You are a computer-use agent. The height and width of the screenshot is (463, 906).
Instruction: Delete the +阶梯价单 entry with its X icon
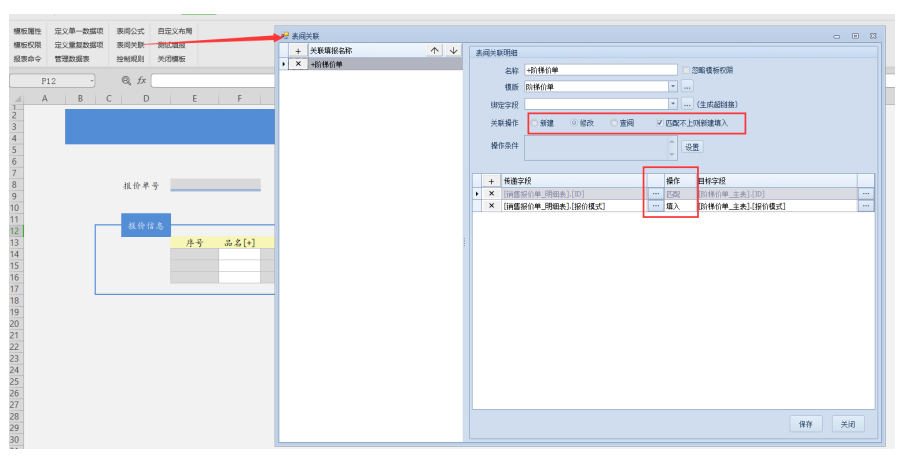298,63
